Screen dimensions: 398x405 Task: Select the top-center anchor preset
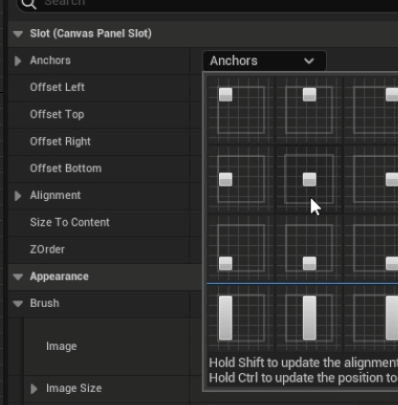[x=309, y=110]
